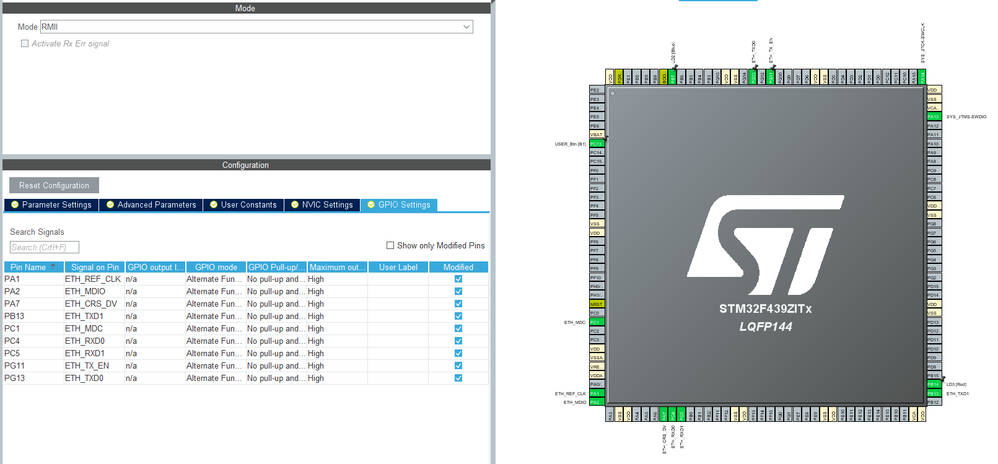Select the ETH_TX_EN table cell
This screenshot has width=998, height=464.
coord(93,365)
